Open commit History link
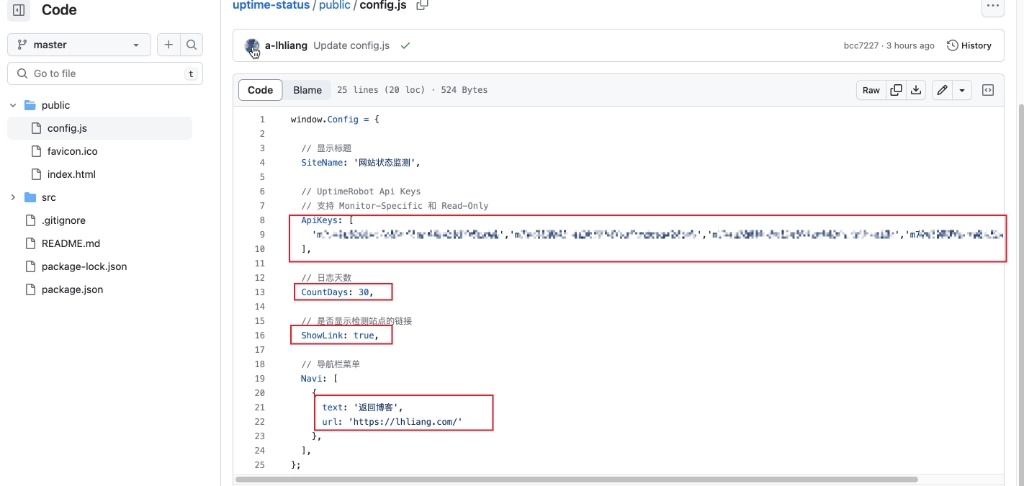 click(969, 46)
